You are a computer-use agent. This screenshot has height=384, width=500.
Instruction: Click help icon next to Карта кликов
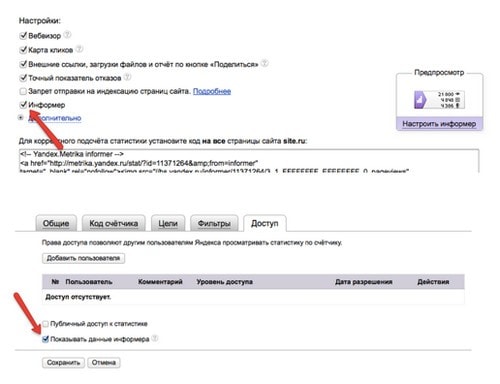tap(79, 49)
